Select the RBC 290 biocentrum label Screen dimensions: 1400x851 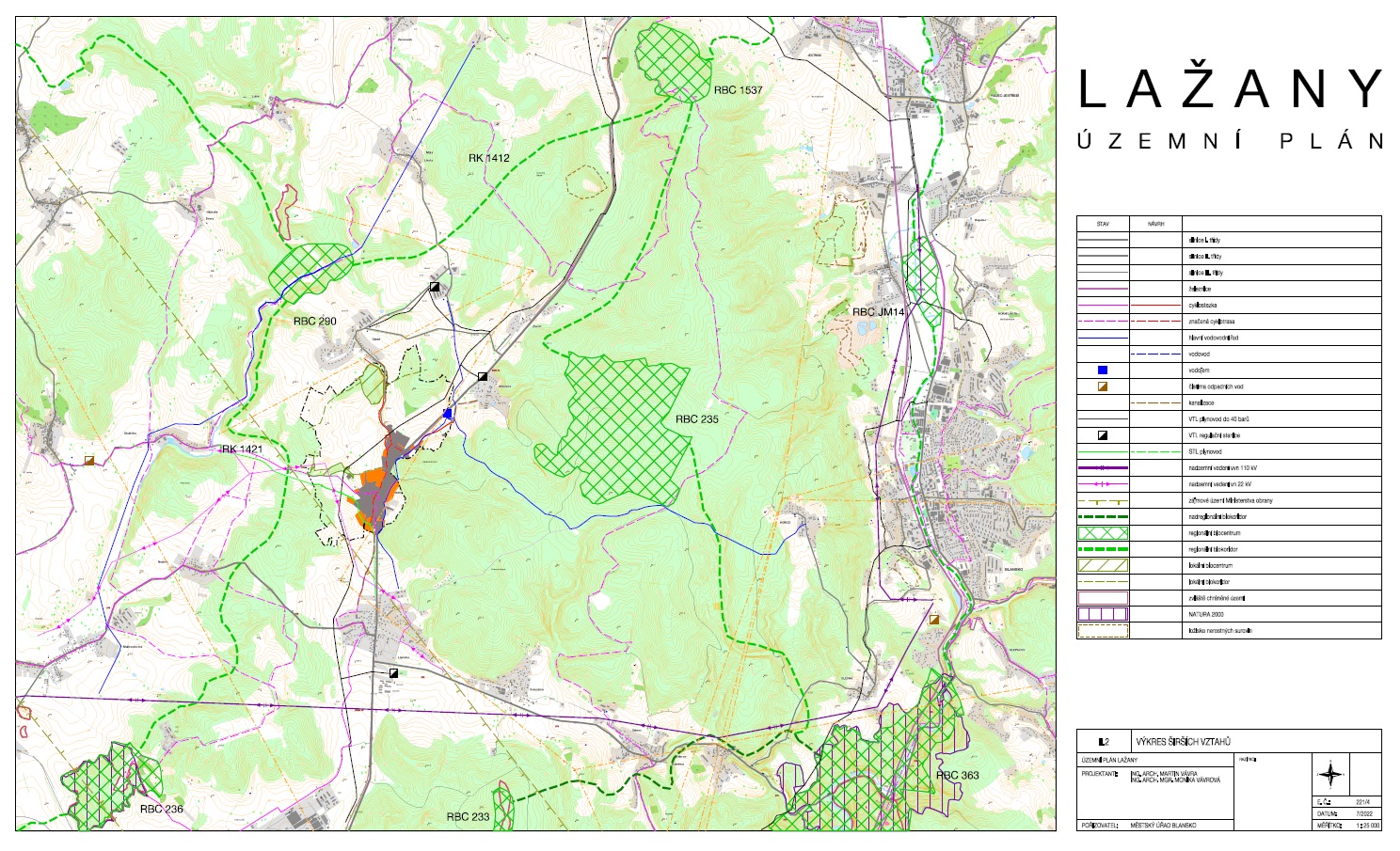(x=314, y=322)
